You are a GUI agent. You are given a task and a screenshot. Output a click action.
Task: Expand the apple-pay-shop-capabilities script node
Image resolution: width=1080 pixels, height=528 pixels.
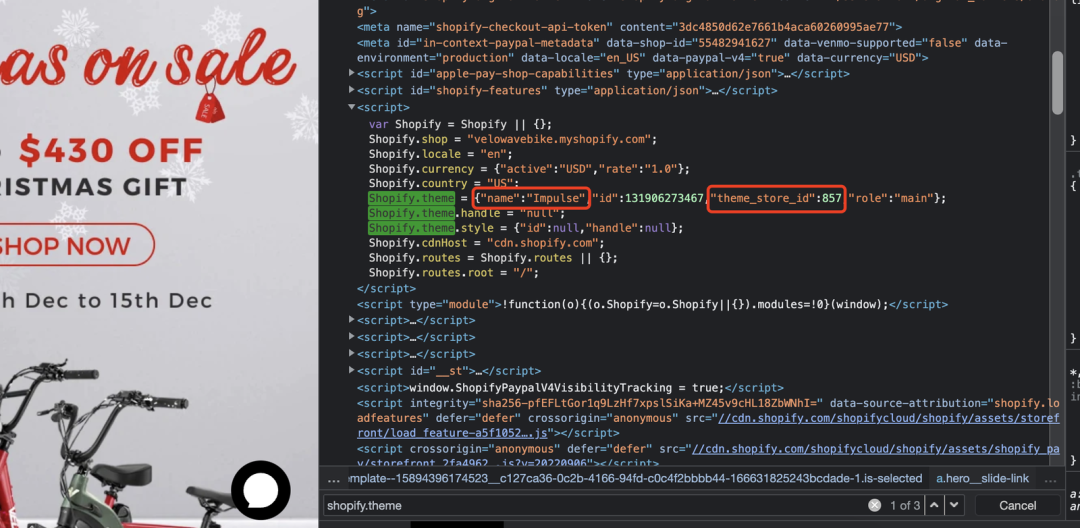(x=352, y=73)
